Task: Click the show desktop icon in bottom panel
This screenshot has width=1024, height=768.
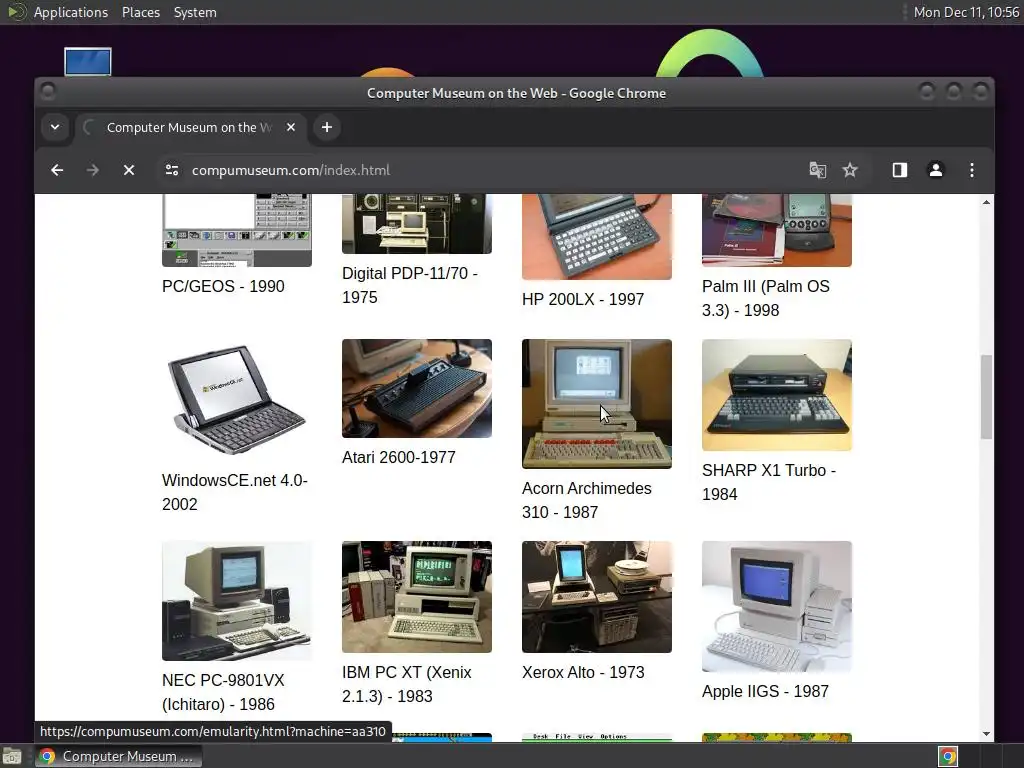Action: (12, 756)
